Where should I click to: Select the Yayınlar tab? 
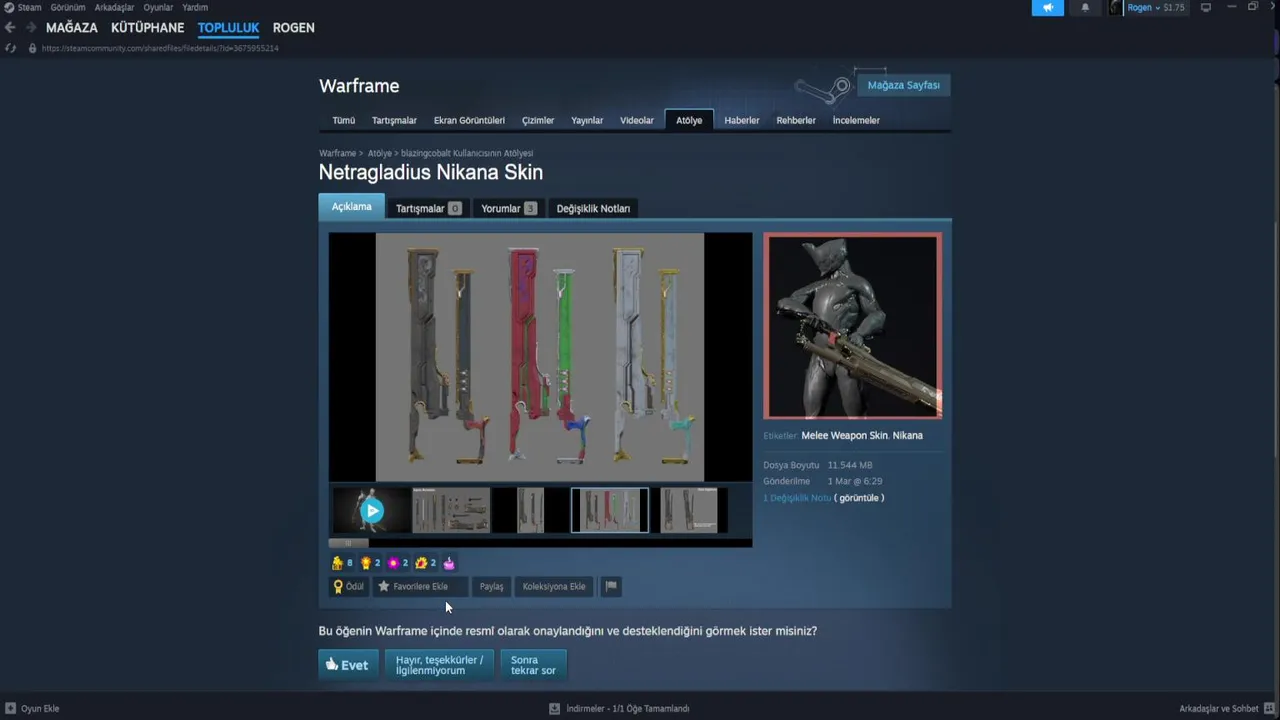(x=587, y=120)
